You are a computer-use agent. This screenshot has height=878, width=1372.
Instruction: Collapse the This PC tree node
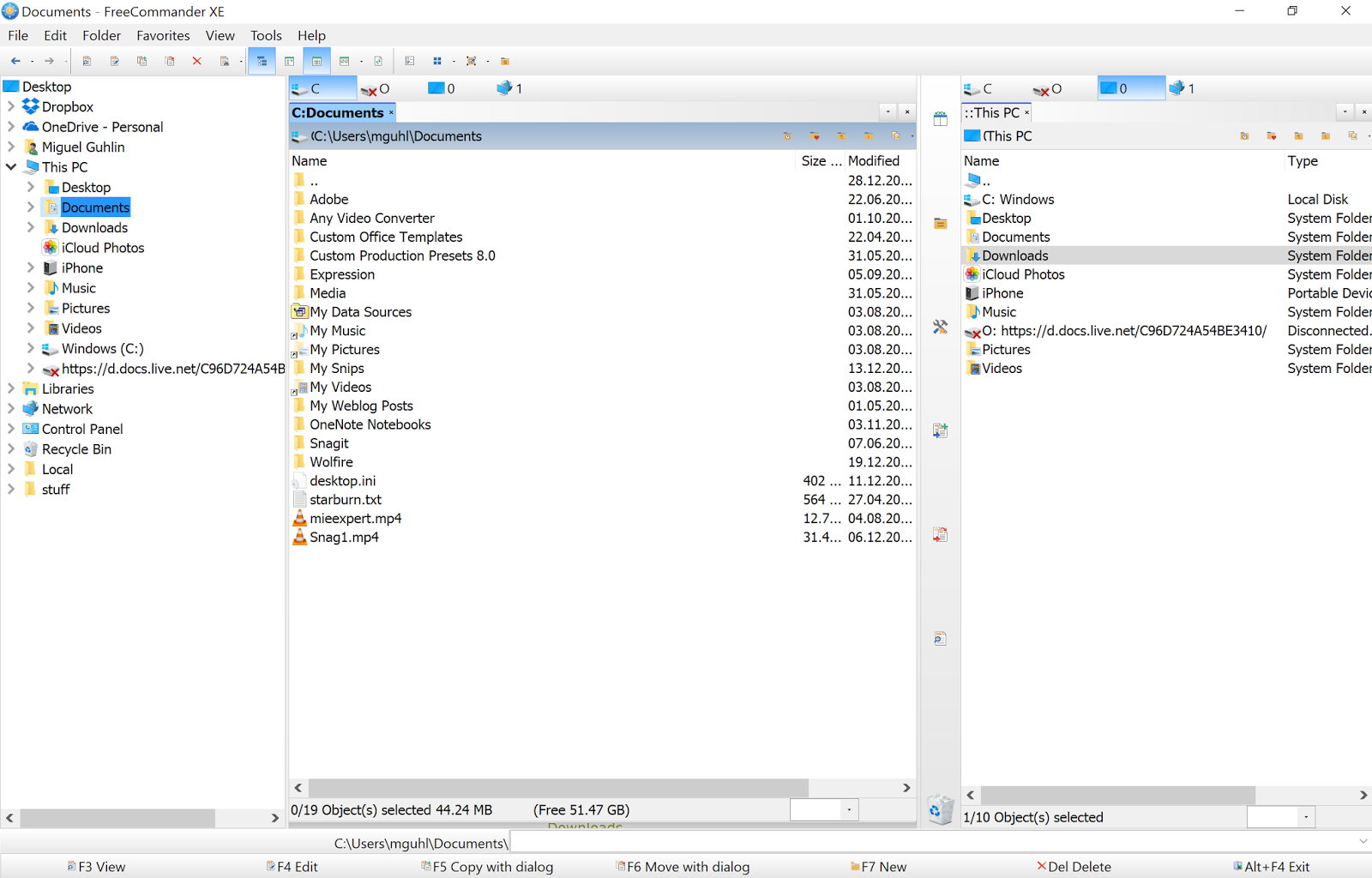click(x=11, y=167)
